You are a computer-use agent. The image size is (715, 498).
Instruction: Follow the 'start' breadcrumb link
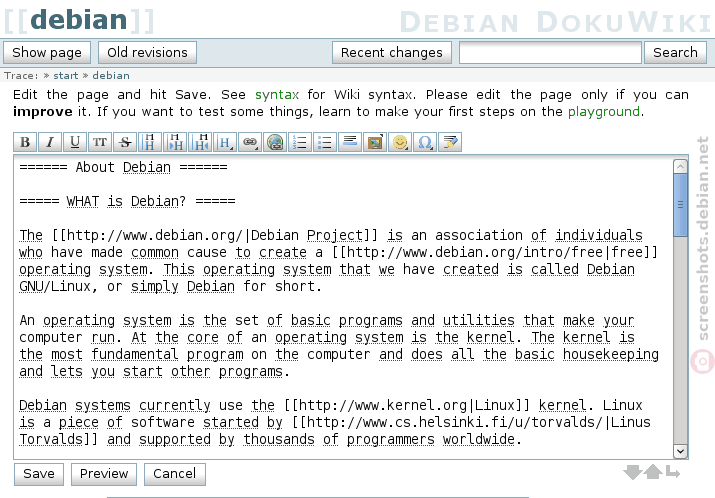pos(66,75)
